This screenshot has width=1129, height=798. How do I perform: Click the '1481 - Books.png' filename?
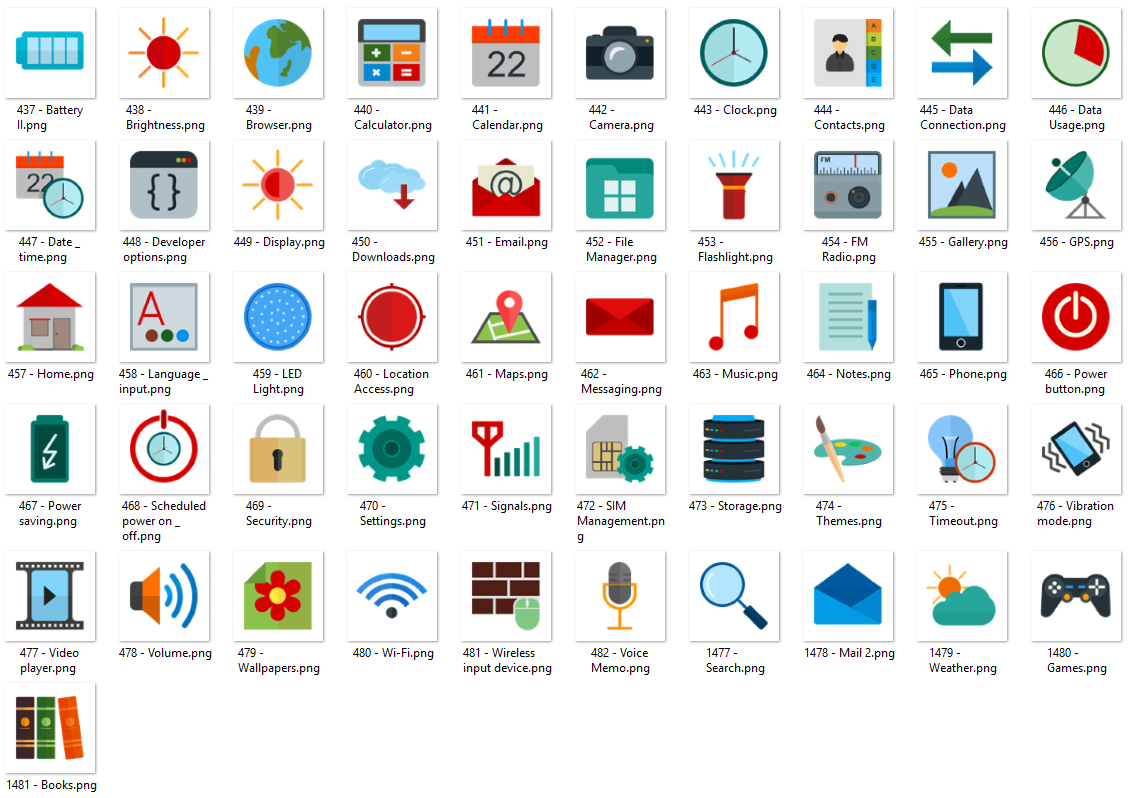[x=52, y=785]
